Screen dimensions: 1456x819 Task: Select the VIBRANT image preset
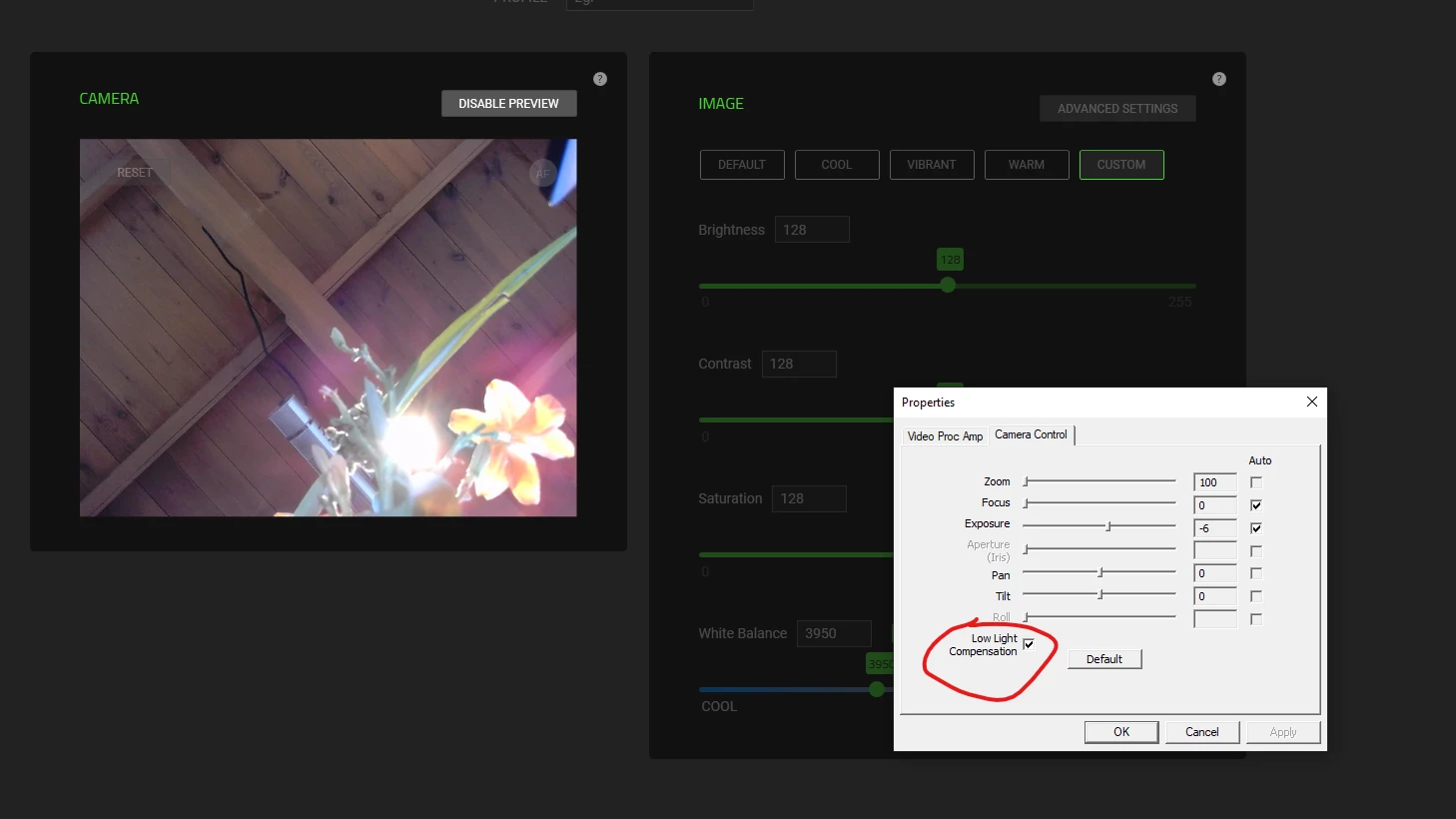[x=932, y=165]
